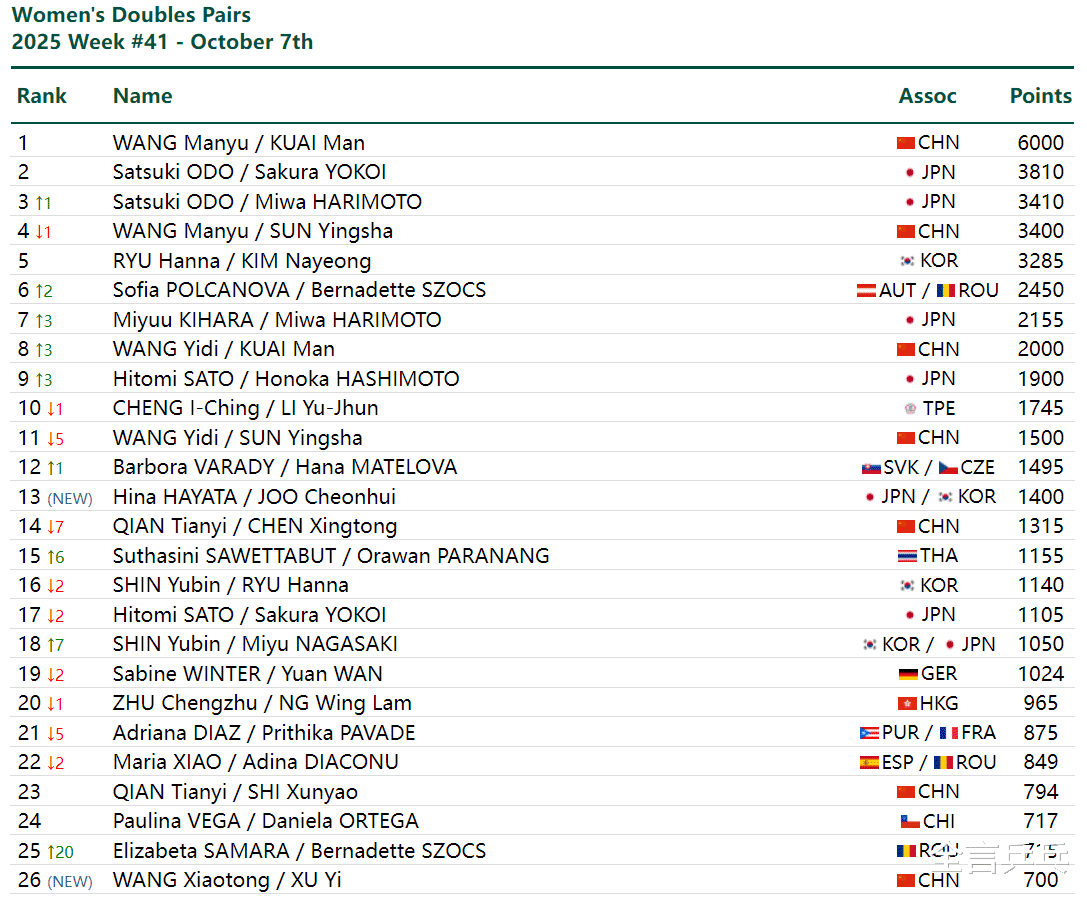Click the Chile flag next to CHI
This screenshot has width=1087, height=898.
910,822
